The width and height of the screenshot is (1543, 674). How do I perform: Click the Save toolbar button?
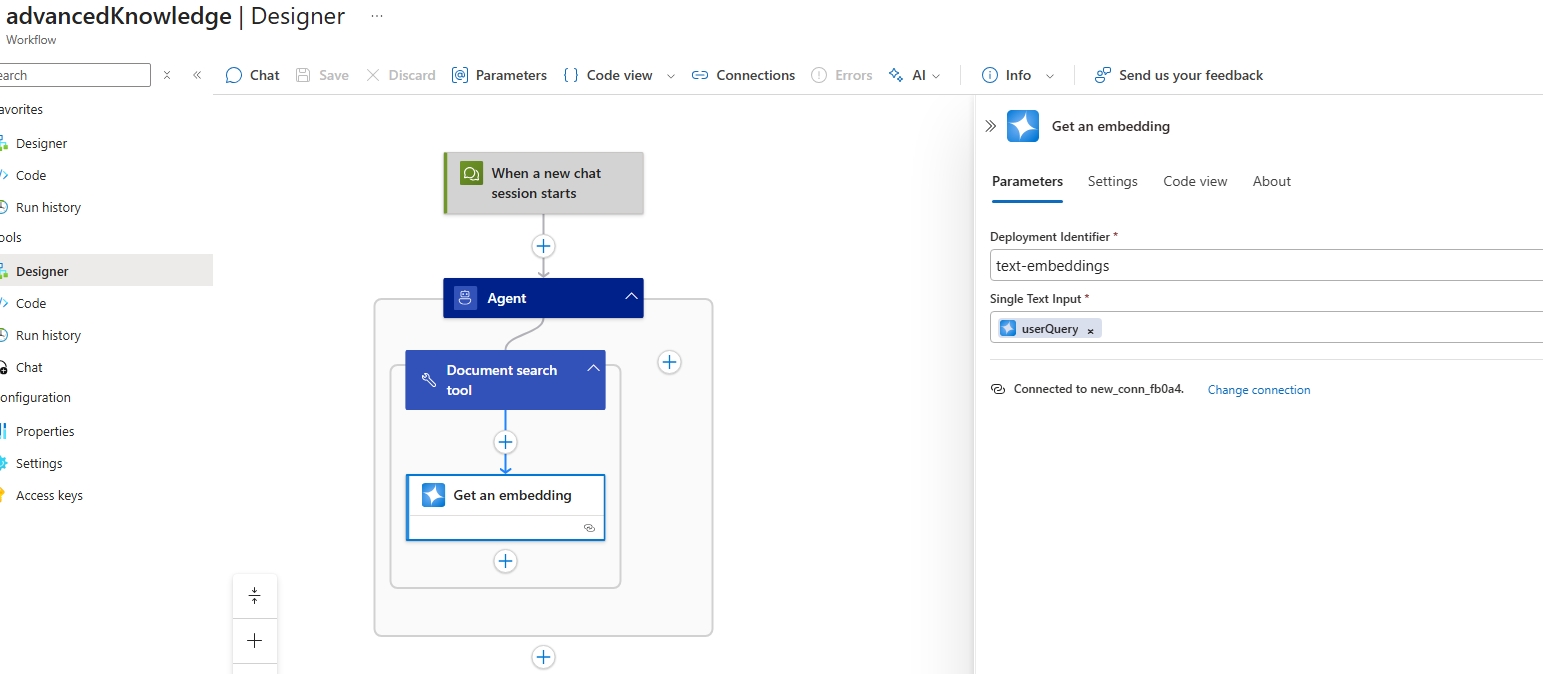click(x=322, y=75)
